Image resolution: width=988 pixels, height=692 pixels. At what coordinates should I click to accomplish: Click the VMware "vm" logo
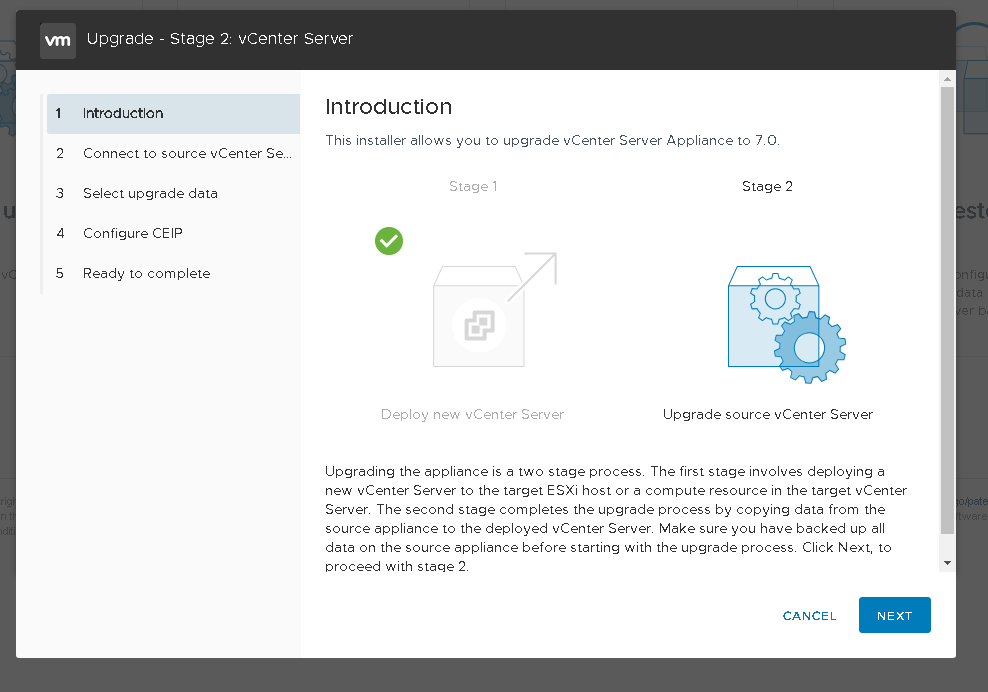pyautogui.click(x=58, y=40)
